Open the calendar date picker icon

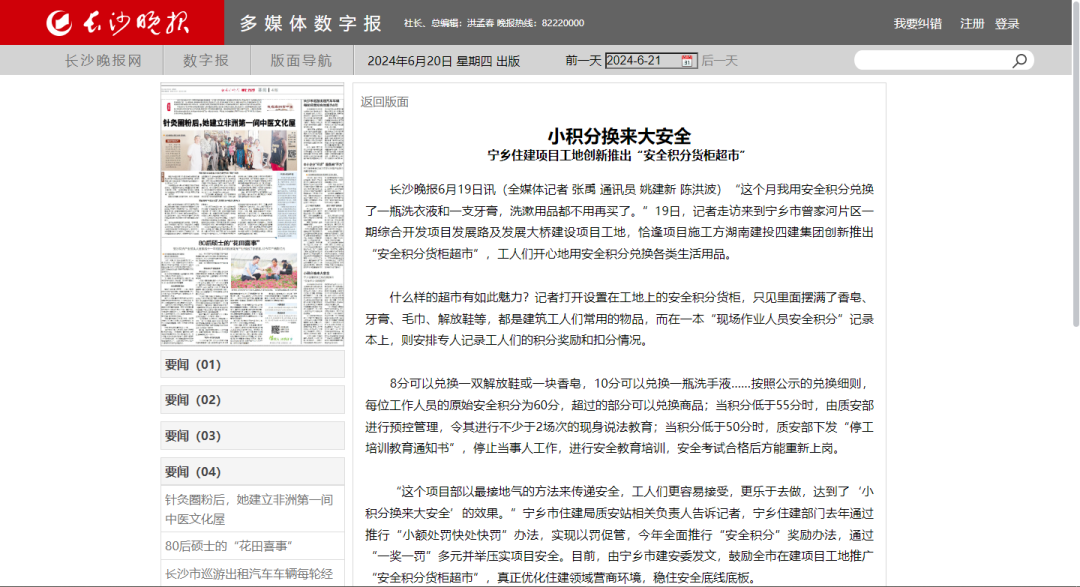(687, 61)
